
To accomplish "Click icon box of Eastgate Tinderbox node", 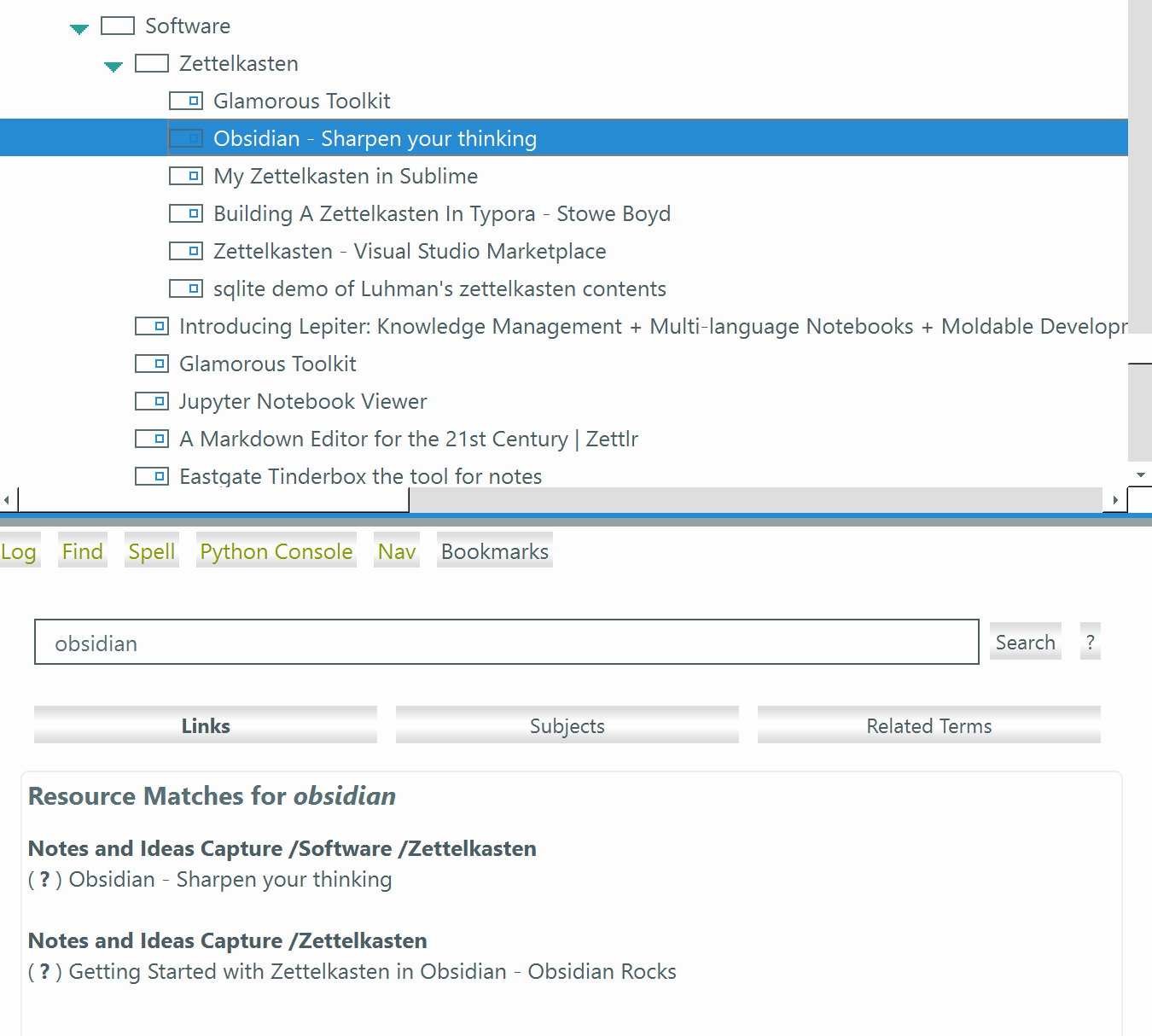I will point(152,476).
